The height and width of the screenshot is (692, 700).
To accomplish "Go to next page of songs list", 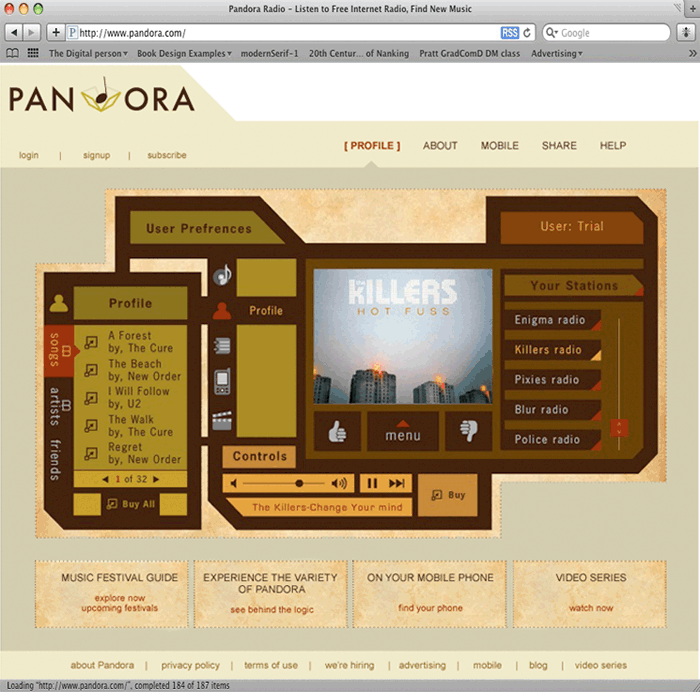I will tap(156, 479).
